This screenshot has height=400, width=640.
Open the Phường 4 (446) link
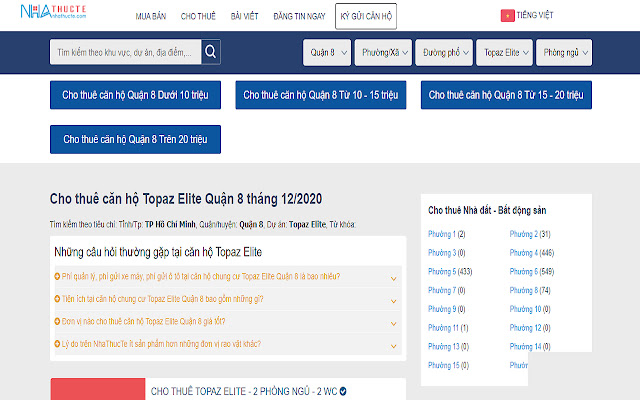click(x=532, y=253)
